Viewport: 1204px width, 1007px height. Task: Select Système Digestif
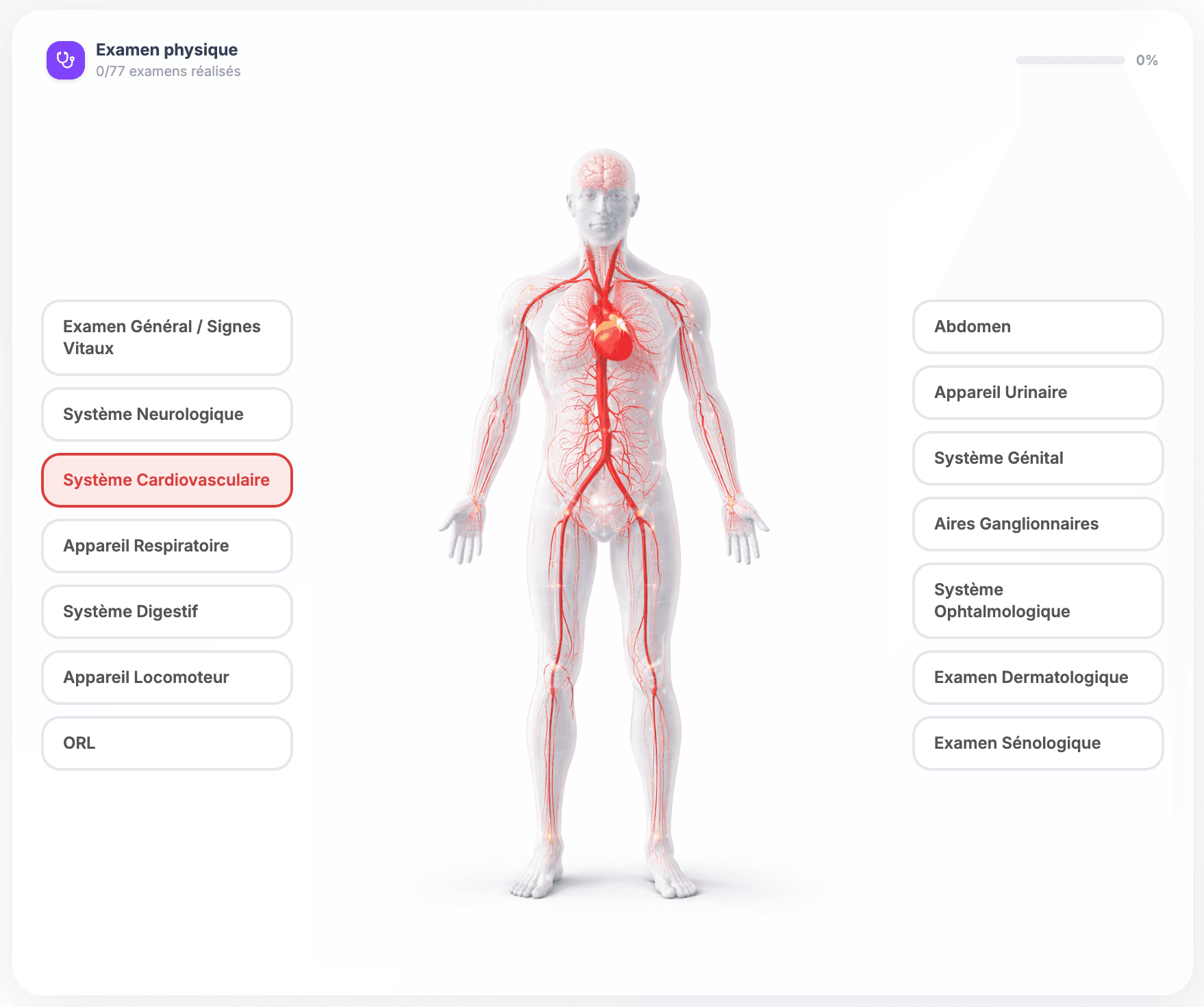pyautogui.click(x=166, y=612)
